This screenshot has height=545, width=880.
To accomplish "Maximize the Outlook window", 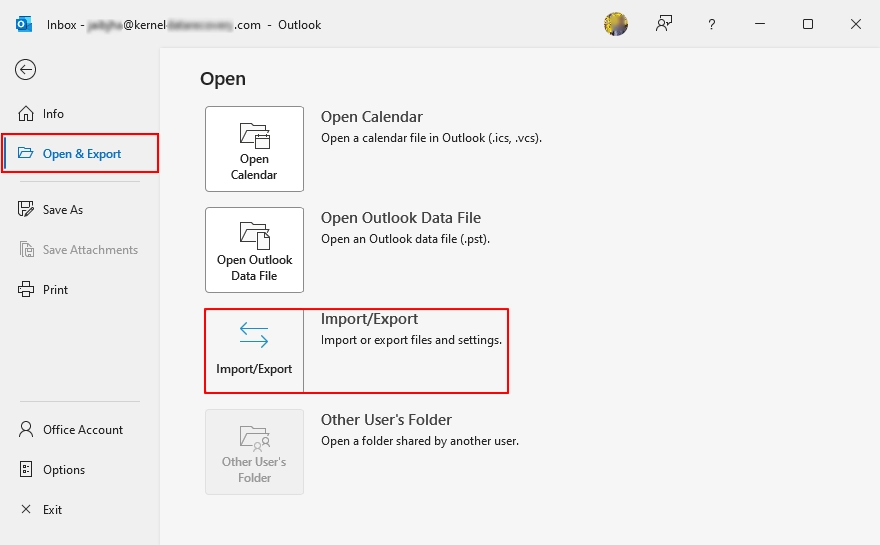I will [x=808, y=24].
